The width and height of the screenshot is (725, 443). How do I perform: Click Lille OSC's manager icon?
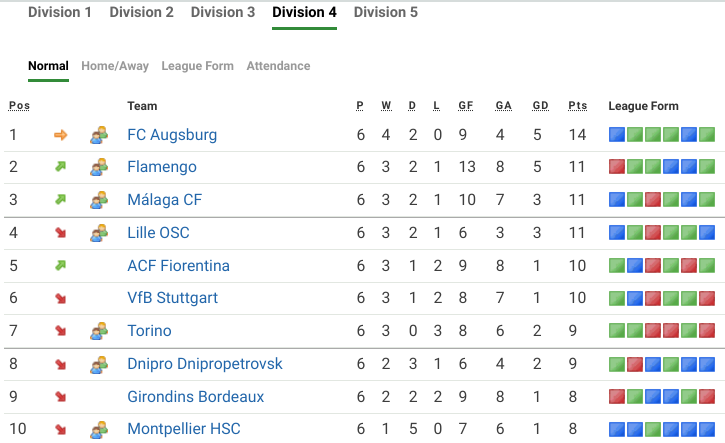98,233
